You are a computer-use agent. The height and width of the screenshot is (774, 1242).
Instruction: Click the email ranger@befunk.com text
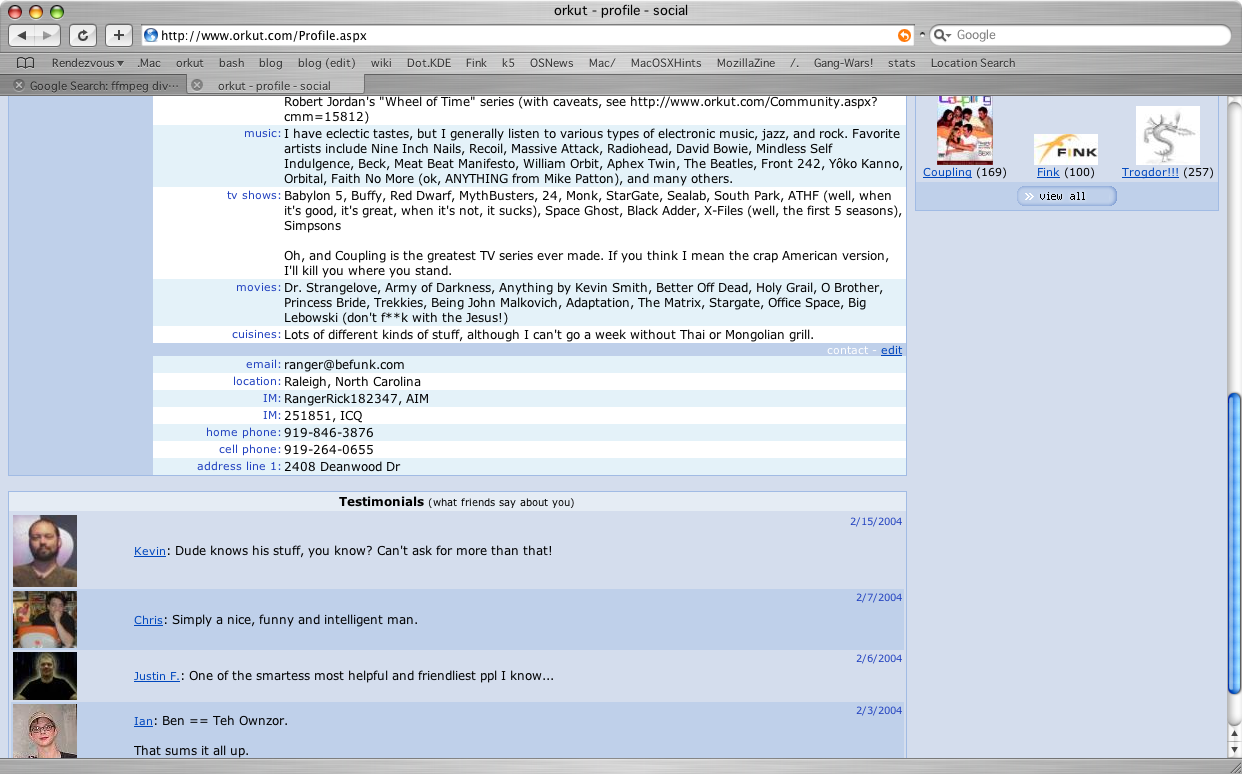click(x=344, y=365)
